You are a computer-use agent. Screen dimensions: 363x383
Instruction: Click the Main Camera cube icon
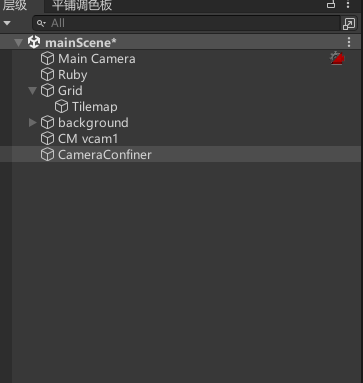point(47,59)
